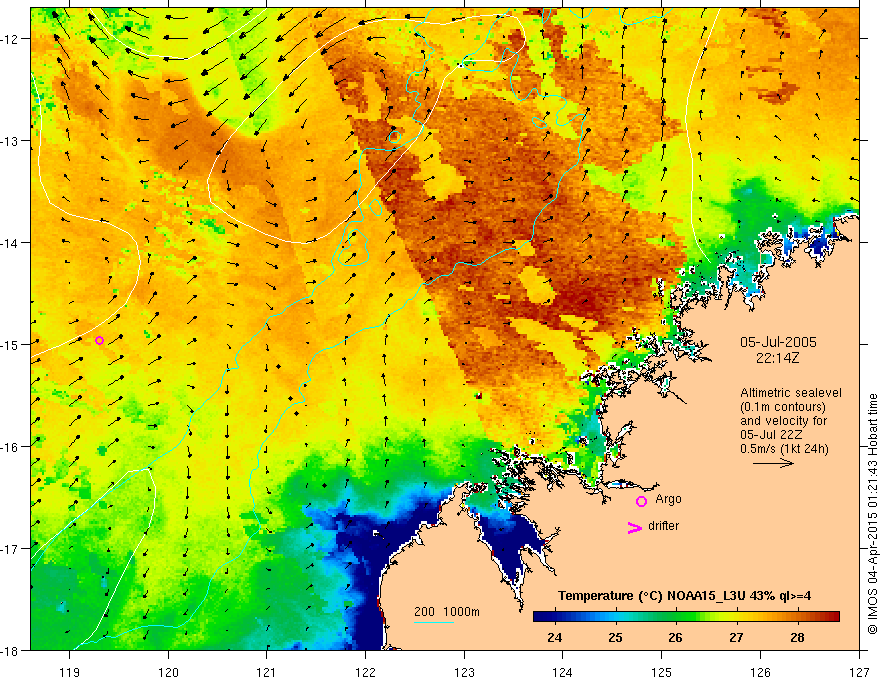The image size is (880, 680).
Task: Click the '(0.1m contours)' text line
Action: 783,407
